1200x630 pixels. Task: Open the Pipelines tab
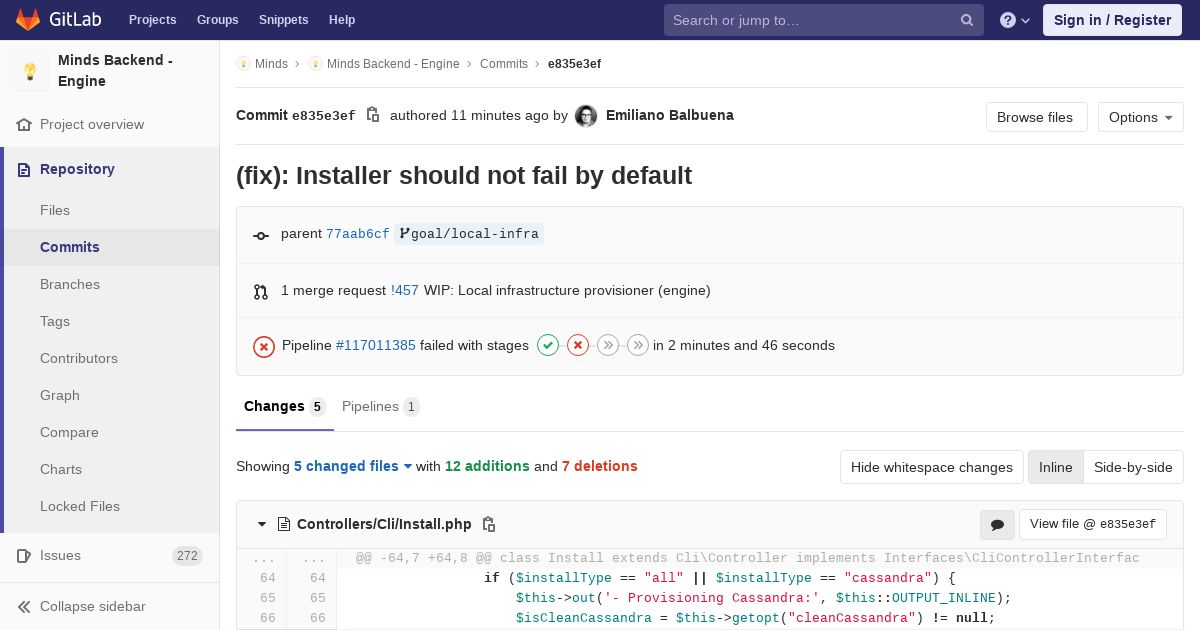pyautogui.click(x=380, y=406)
